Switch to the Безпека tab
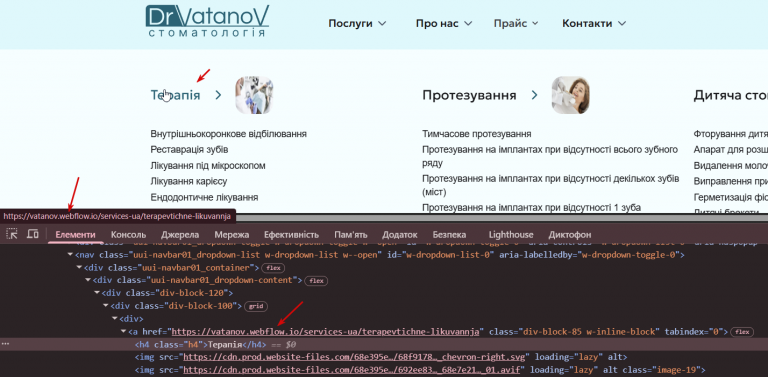The width and height of the screenshot is (768, 377). pos(449,235)
